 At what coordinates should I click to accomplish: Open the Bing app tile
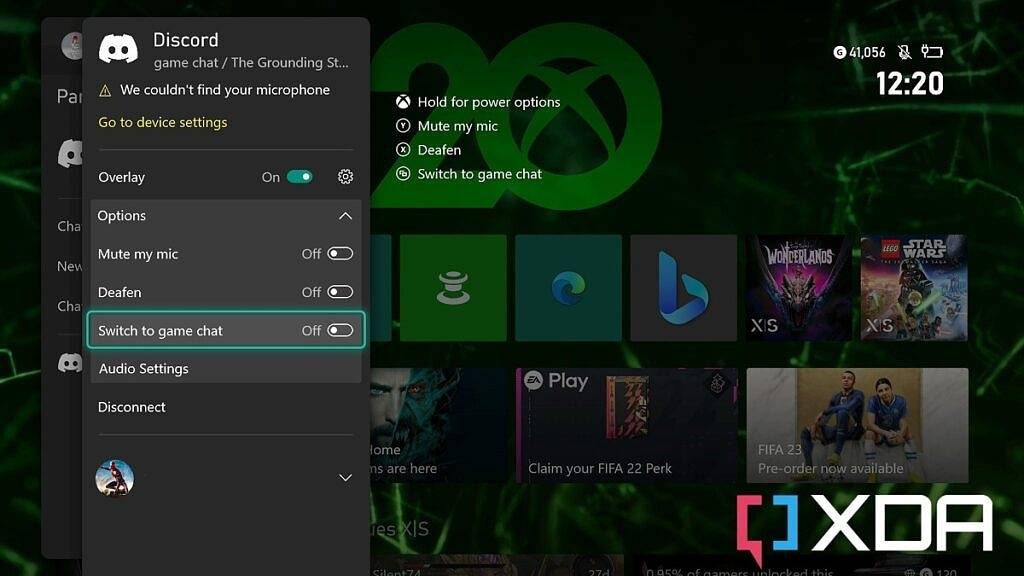[x=683, y=287]
